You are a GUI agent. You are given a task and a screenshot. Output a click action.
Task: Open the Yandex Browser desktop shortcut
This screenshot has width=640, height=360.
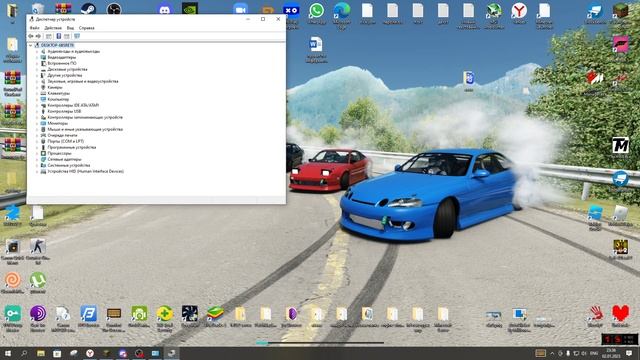click(x=519, y=11)
